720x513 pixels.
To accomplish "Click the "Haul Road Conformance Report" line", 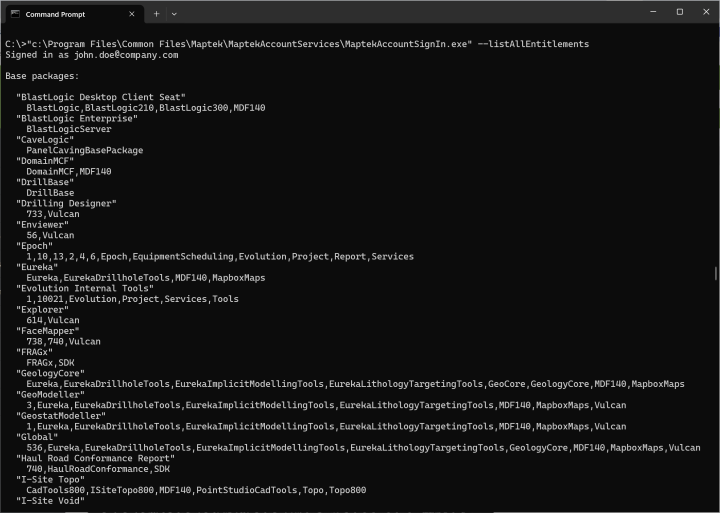I will tap(96, 458).
